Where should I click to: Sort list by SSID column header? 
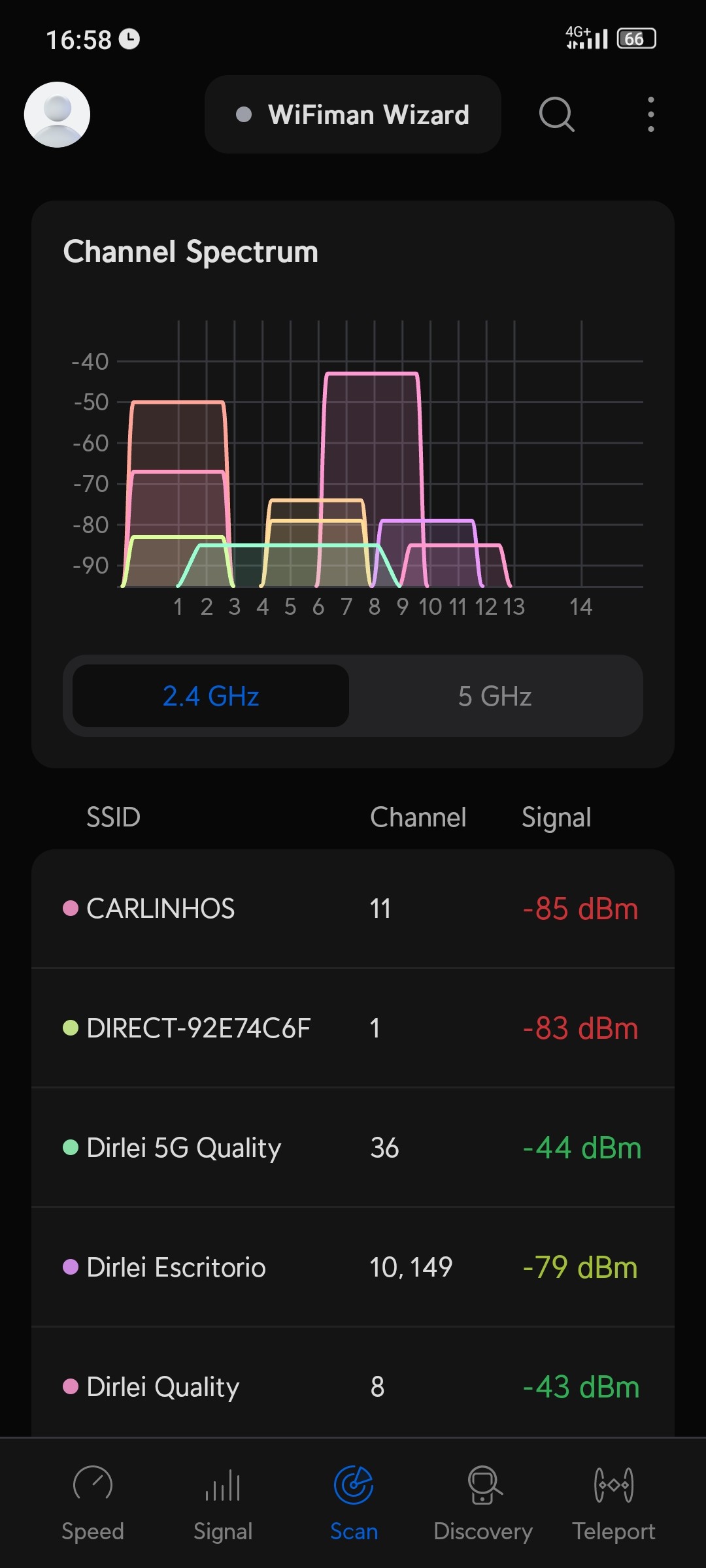pos(114,817)
